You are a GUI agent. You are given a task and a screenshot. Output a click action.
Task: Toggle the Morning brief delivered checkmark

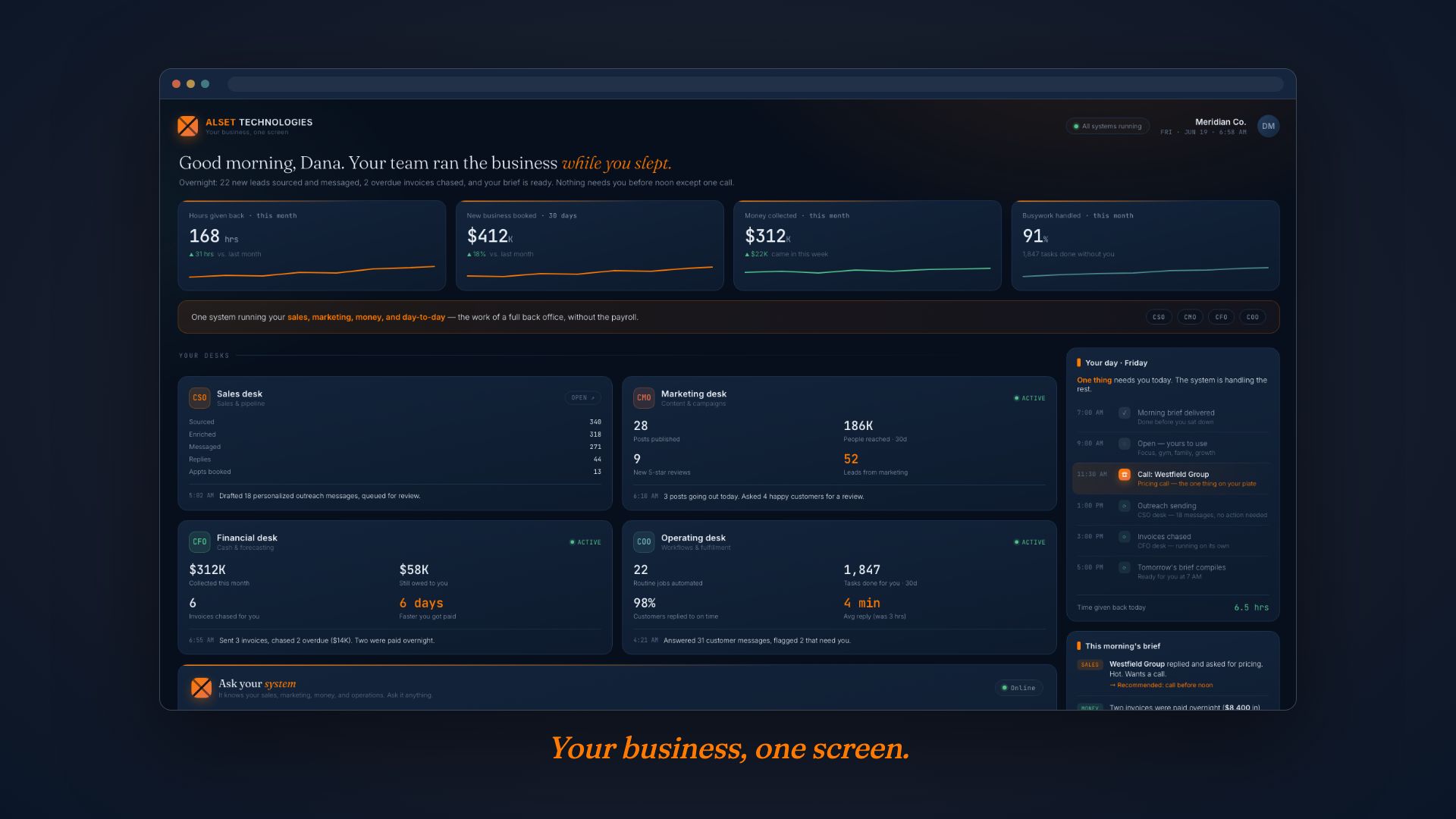point(1125,413)
